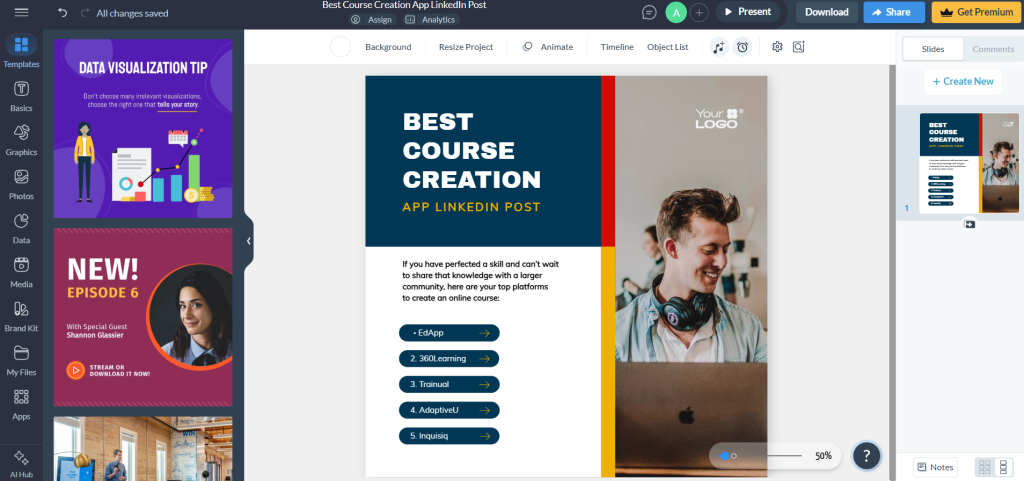The image size is (1024, 481).
Task: Open the Templates panel icon
Action: pyautogui.click(x=21, y=44)
